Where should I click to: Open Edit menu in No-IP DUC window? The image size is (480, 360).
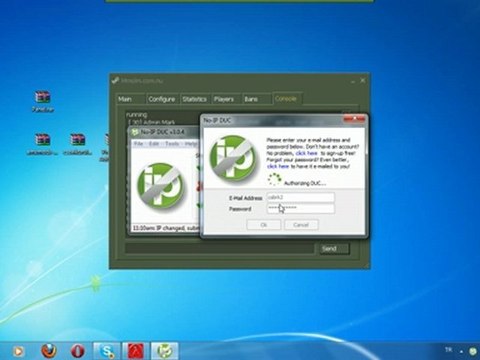(154, 144)
